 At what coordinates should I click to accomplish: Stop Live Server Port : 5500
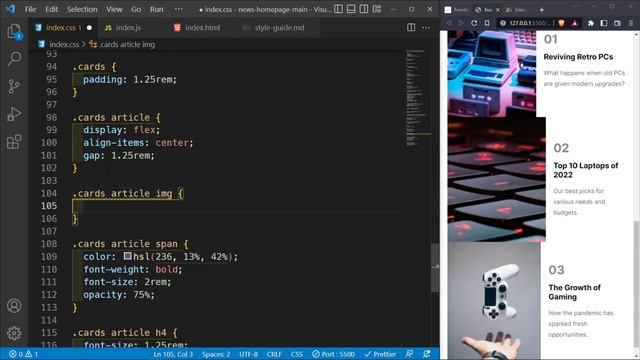333,354
